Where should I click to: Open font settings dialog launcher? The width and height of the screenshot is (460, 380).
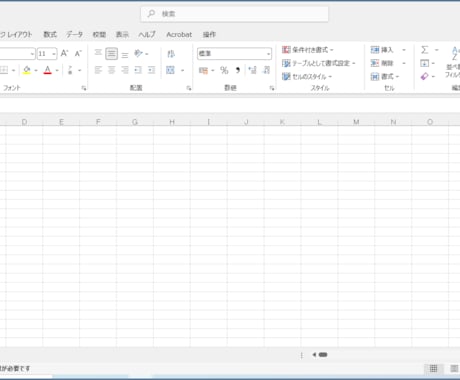tap(84, 88)
